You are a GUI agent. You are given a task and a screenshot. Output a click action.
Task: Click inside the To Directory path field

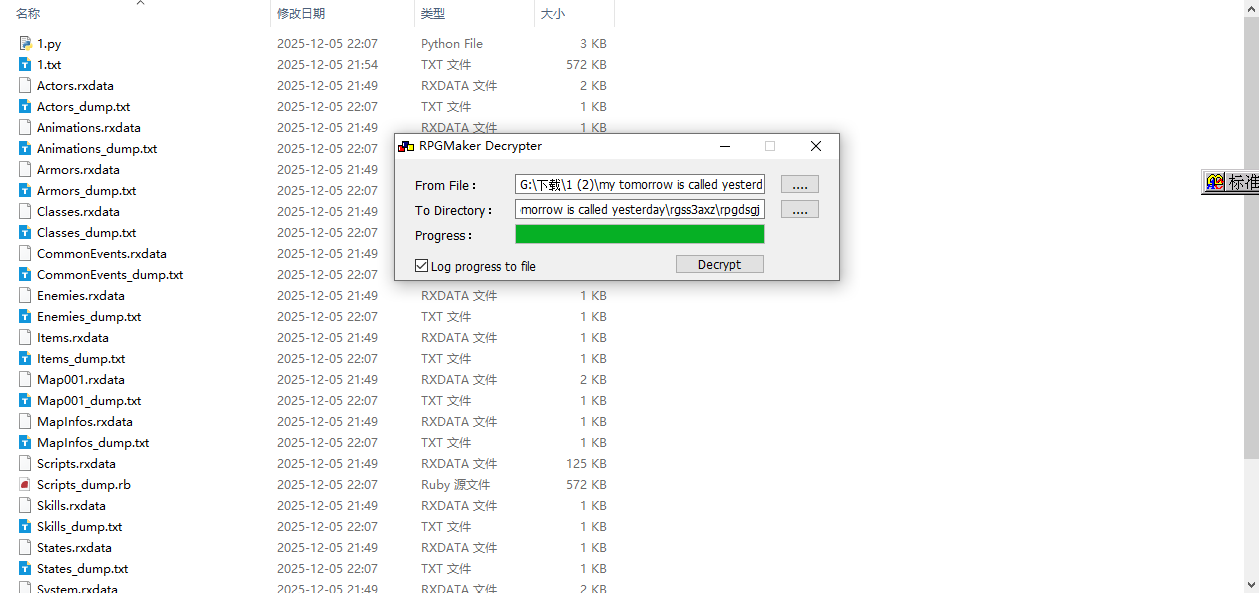tap(640, 210)
